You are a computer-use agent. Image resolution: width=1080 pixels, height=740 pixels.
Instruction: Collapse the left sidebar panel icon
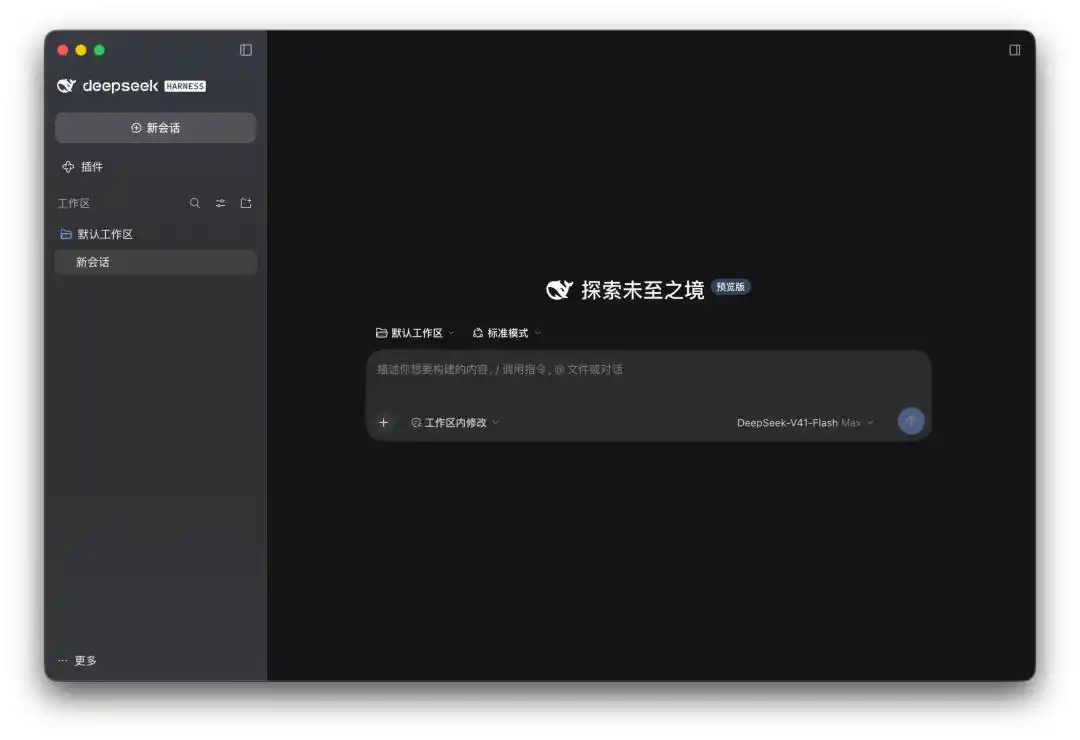coord(246,50)
